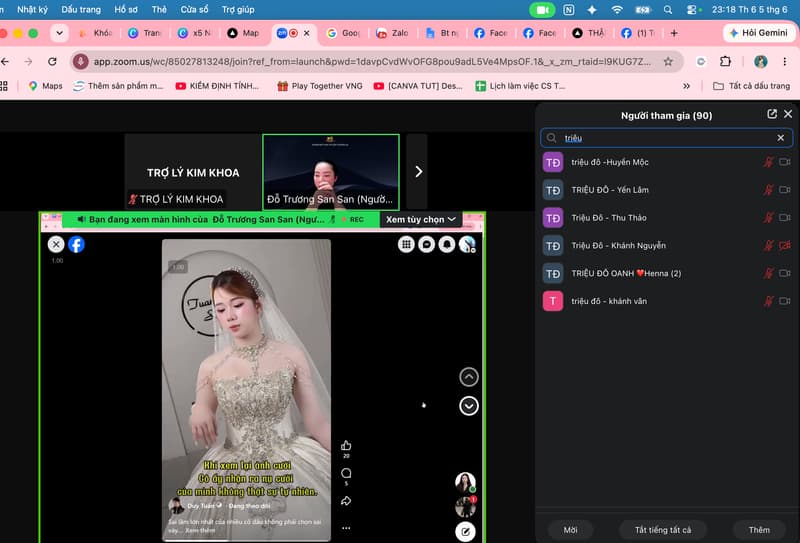
Task: Pop out the participants panel
Action: pyautogui.click(x=772, y=114)
